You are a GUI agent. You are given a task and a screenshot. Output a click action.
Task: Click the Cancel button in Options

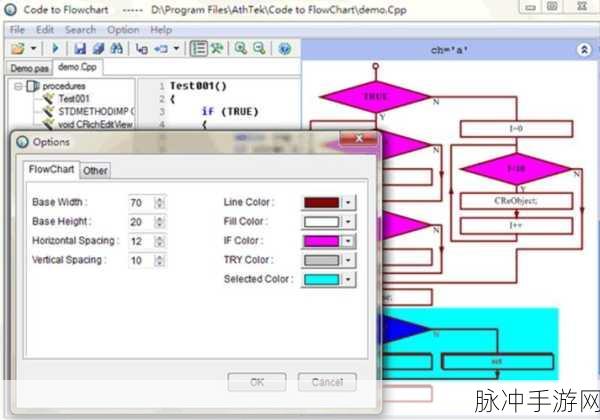click(327, 382)
